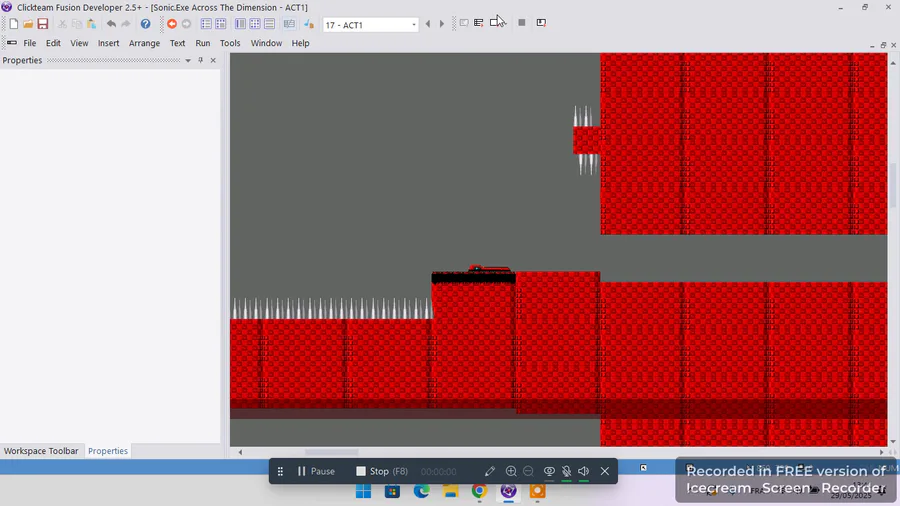Toggle the recorder webcam overlay
Screen dimensions: 900x506
click(x=549, y=471)
